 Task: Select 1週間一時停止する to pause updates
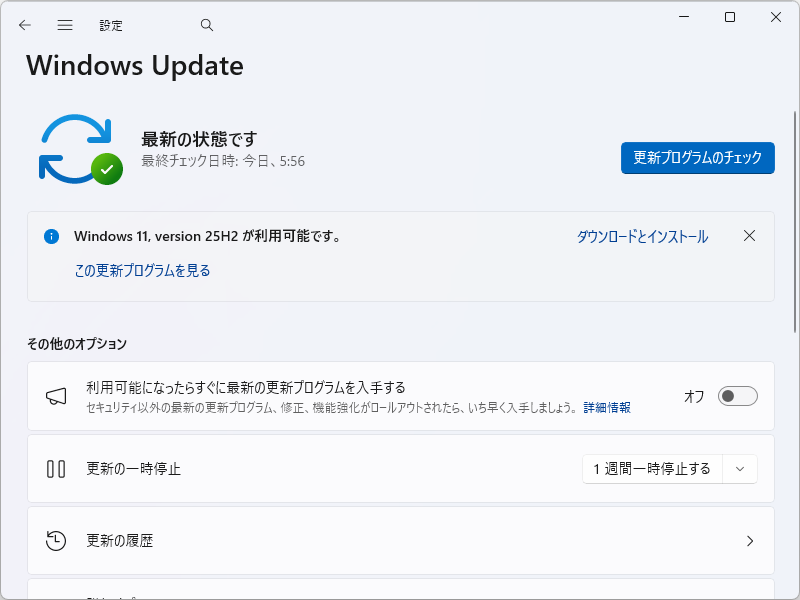click(655, 468)
